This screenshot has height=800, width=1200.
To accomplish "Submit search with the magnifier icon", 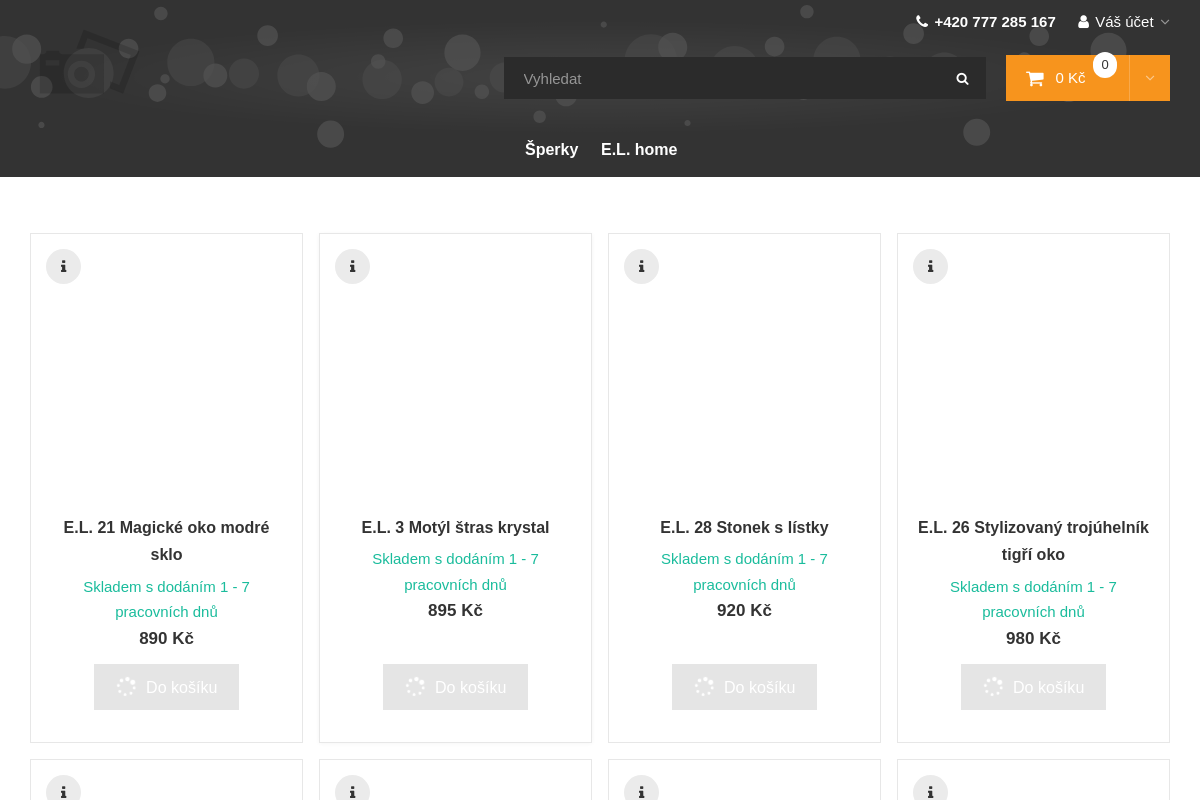I will (x=962, y=78).
